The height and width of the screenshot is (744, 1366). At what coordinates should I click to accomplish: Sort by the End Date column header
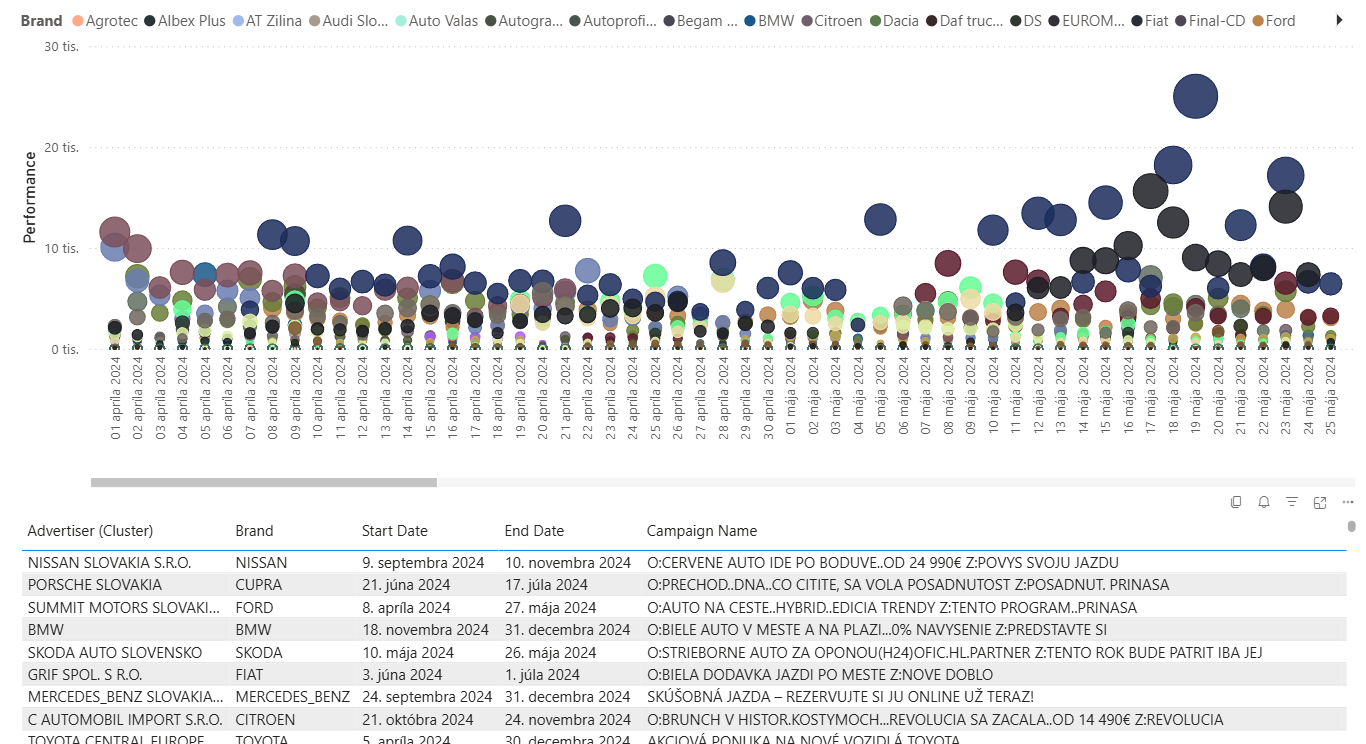[534, 531]
